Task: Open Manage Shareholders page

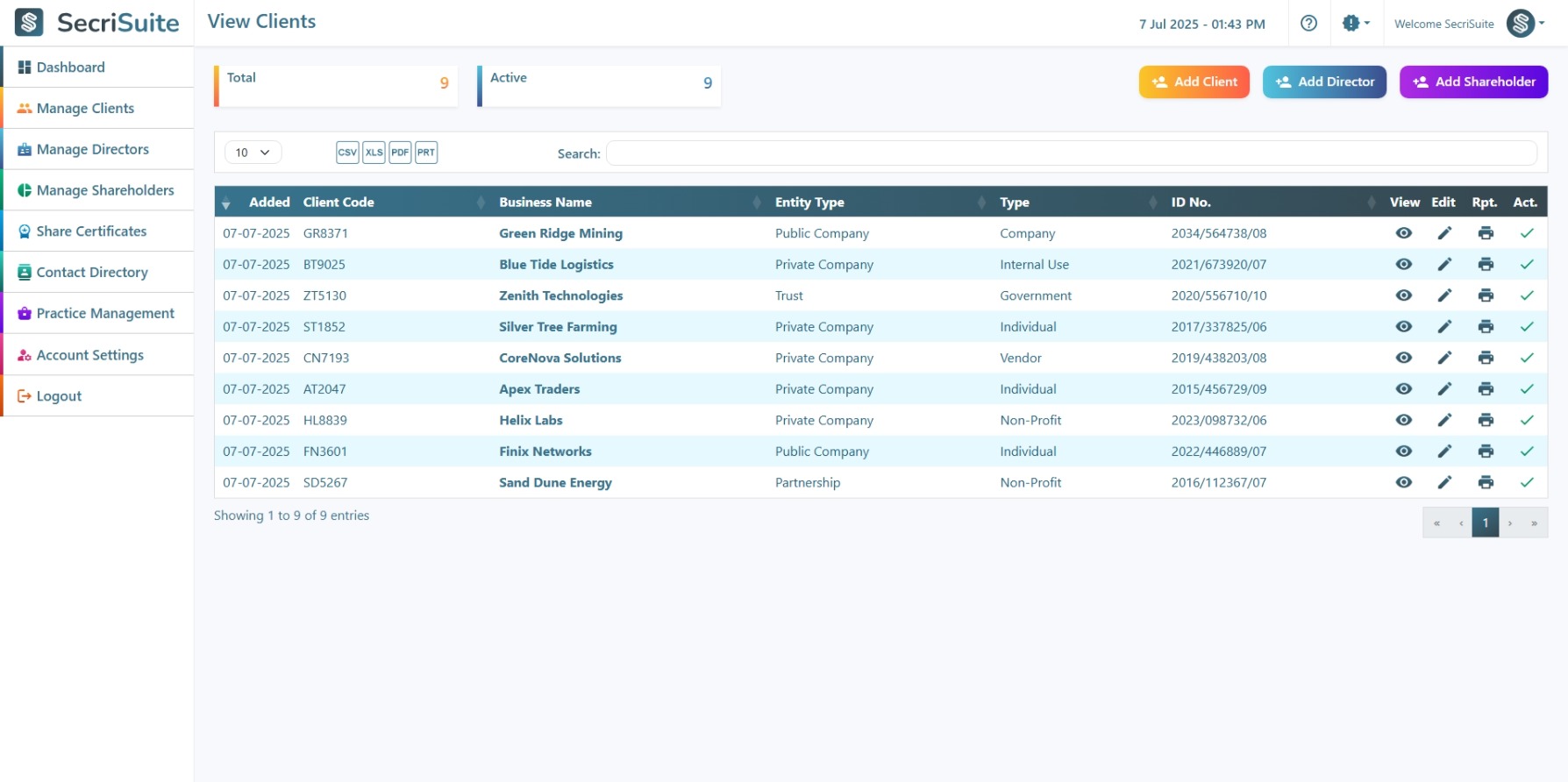Action: click(96, 190)
